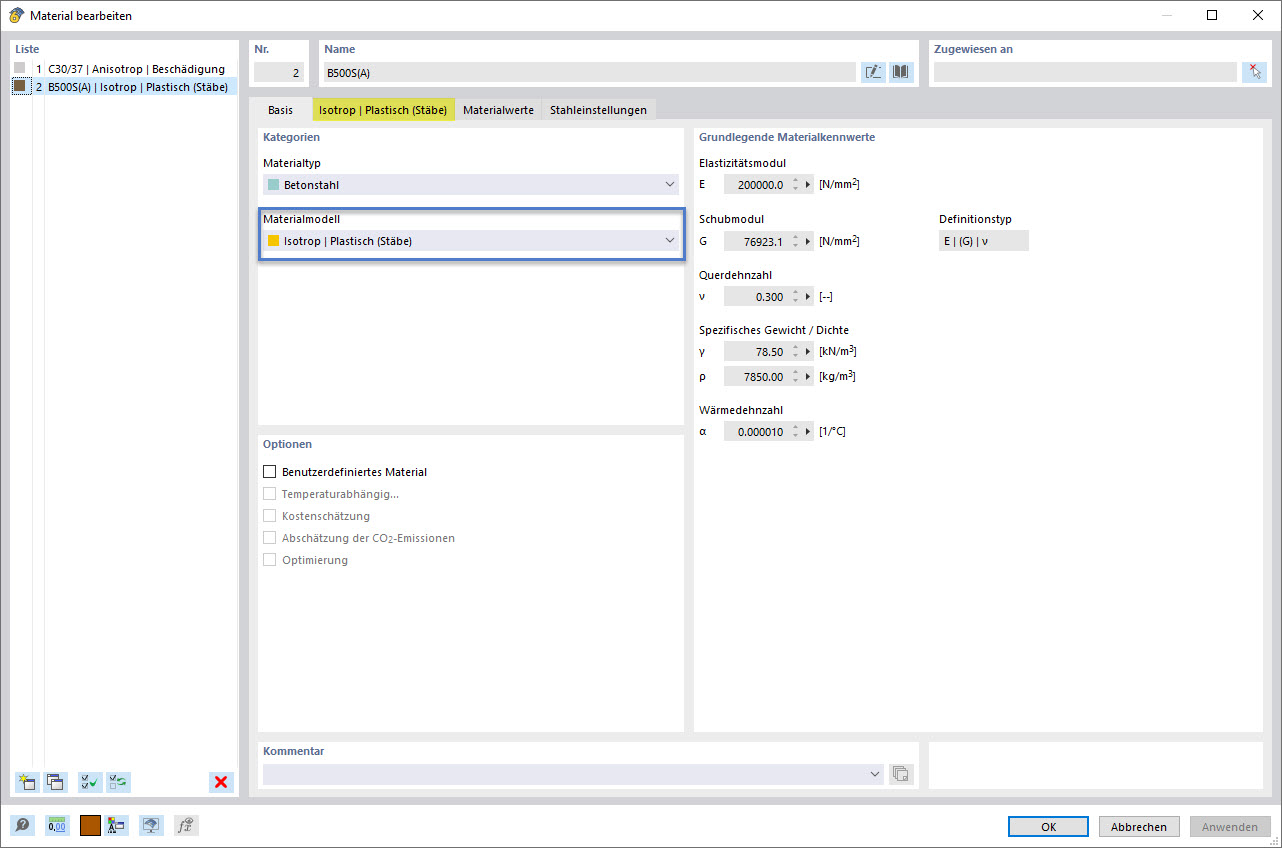
Task: Open the Materialtyp Betonstahl dropdown
Action: tap(471, 185)
